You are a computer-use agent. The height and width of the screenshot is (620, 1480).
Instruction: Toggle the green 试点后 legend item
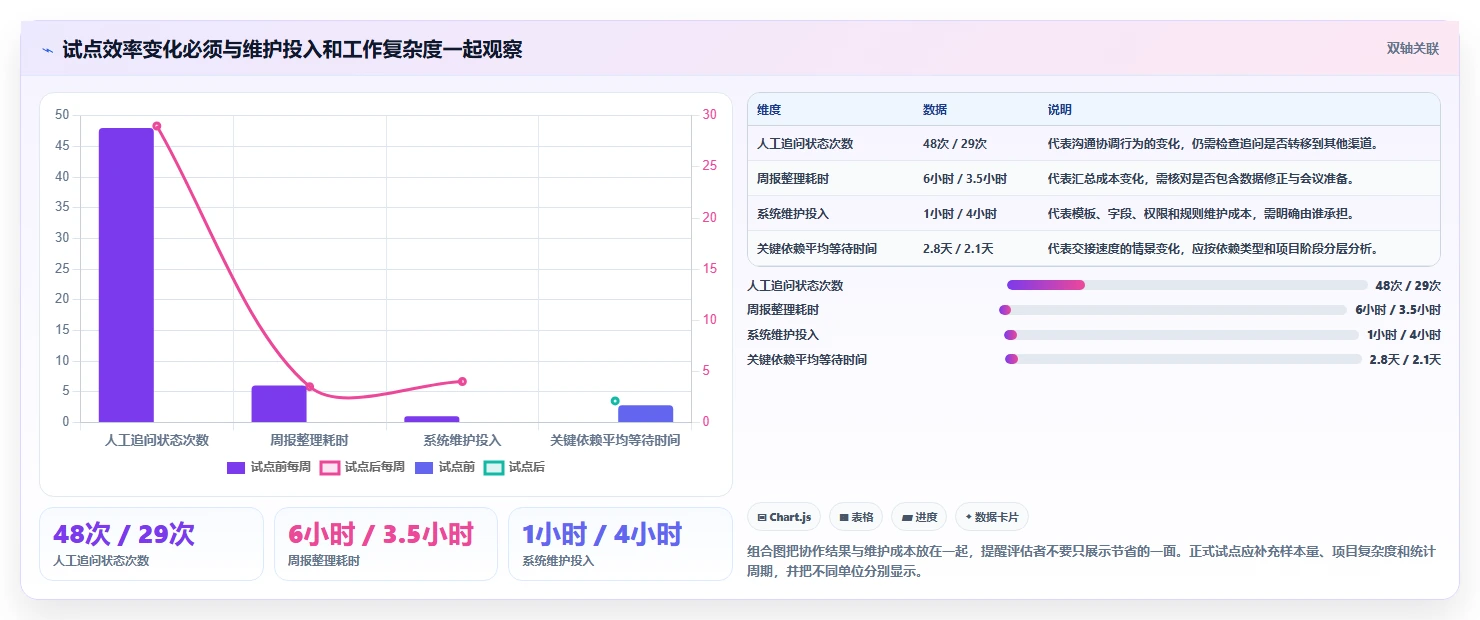514,467
